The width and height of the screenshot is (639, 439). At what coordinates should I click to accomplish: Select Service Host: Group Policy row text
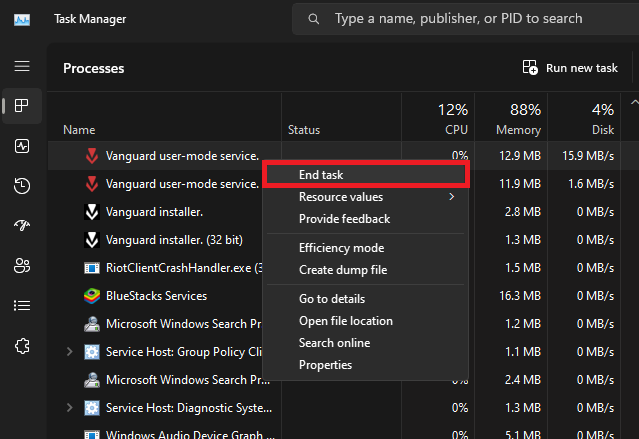[x=184, y=352]
